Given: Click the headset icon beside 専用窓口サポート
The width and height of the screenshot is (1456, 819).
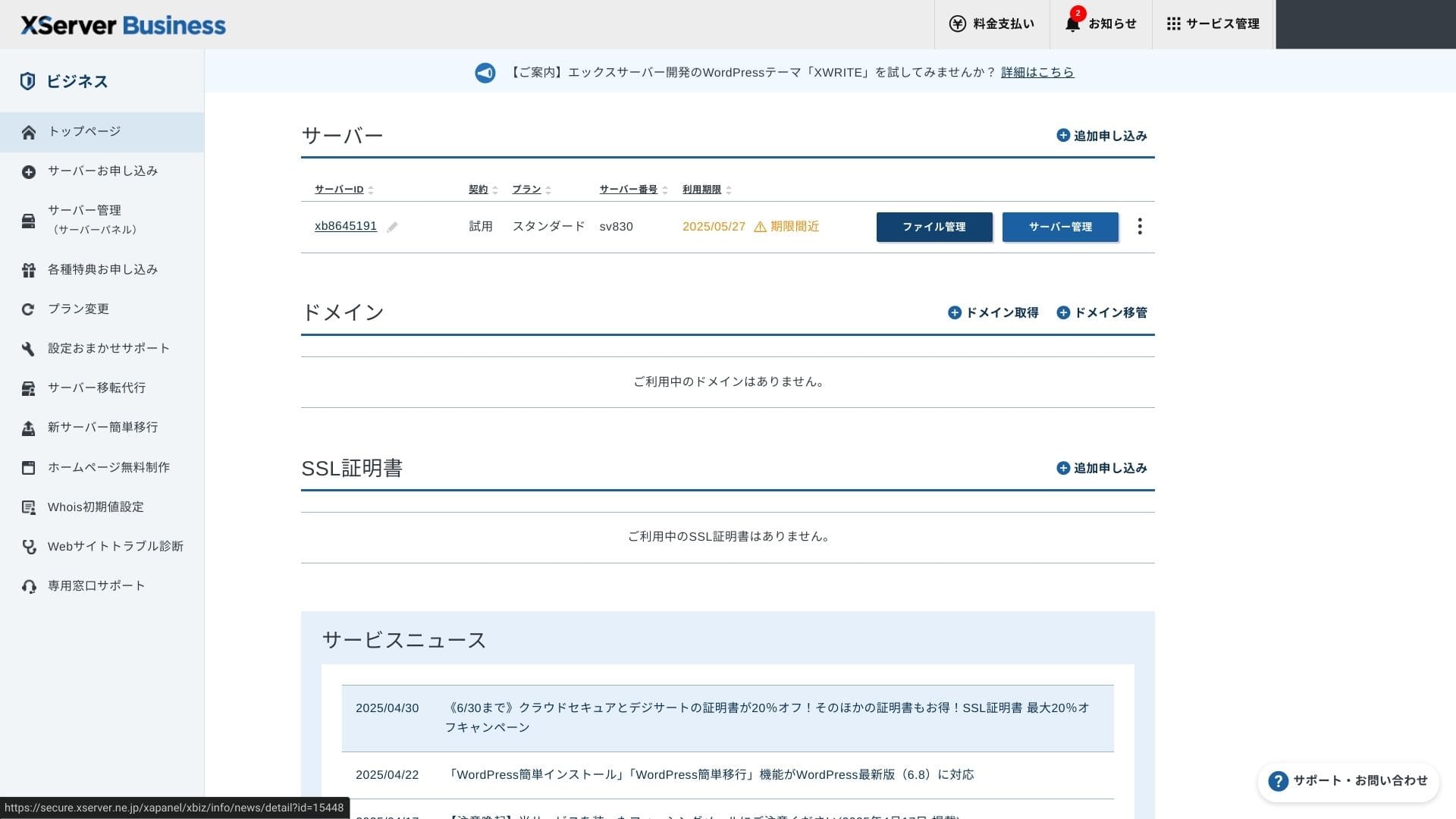Looking at the screenshot, I should [29, 586].
